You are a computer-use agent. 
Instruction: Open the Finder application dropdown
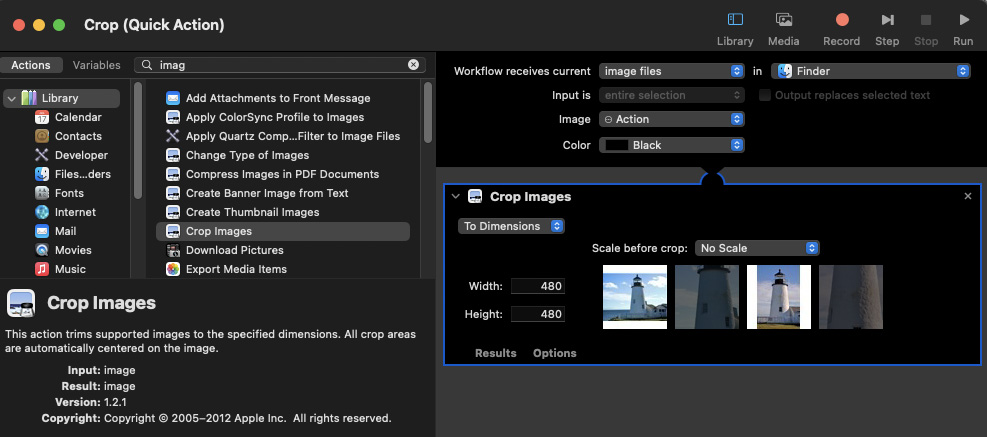tap(871, 71)
